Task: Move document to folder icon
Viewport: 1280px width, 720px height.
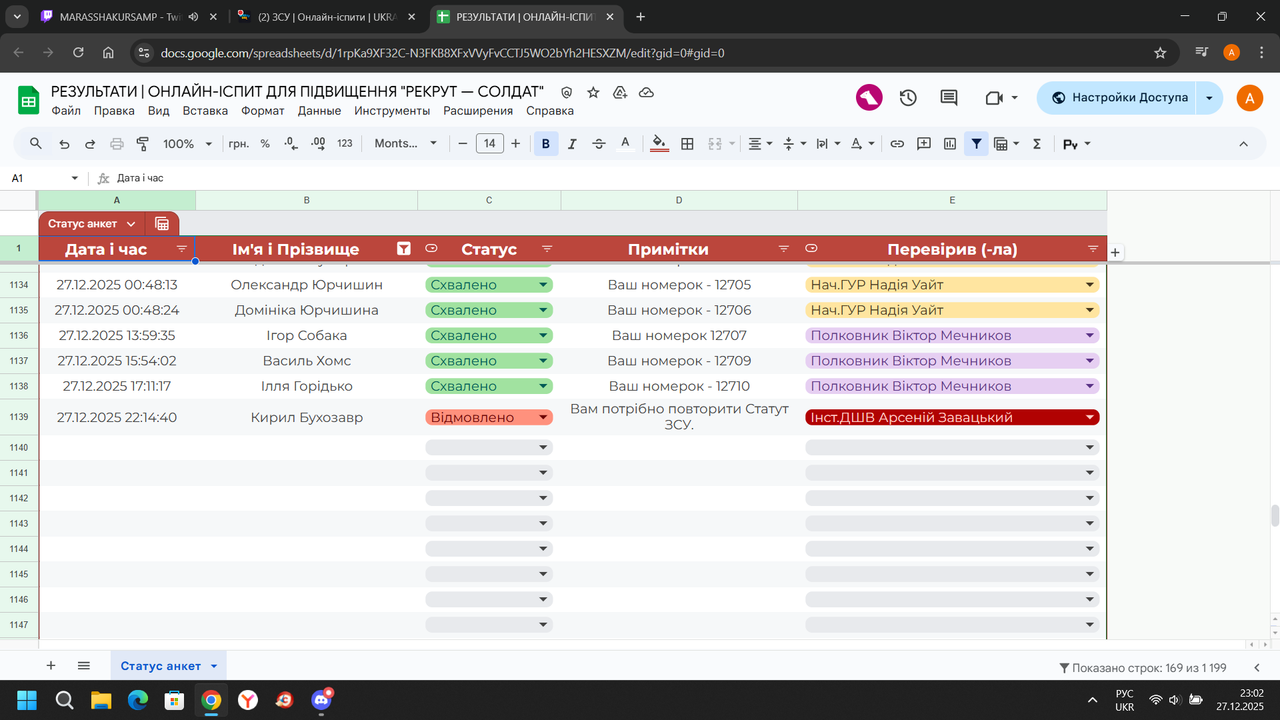Action: click(620, 92)
